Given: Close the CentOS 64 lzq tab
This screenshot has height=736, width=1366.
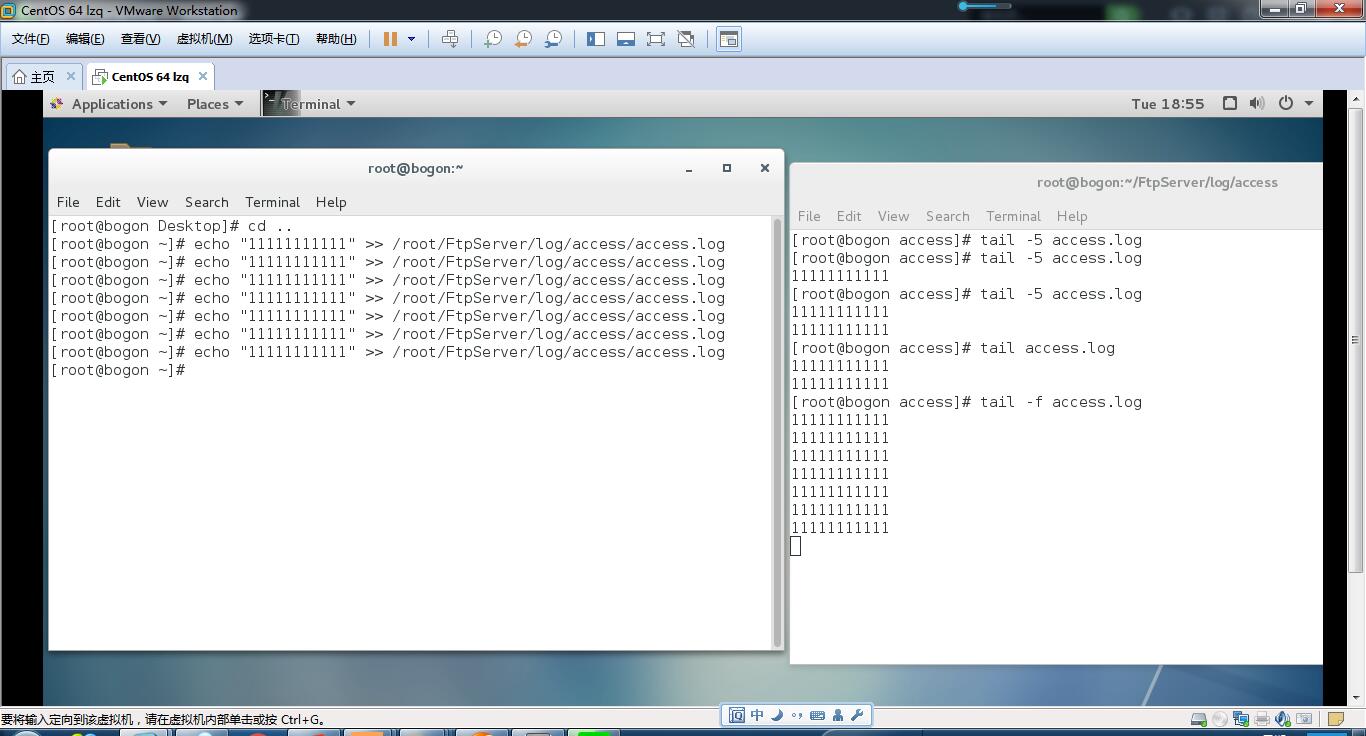Looking at the screenshot, I should [x=203, y=76].
